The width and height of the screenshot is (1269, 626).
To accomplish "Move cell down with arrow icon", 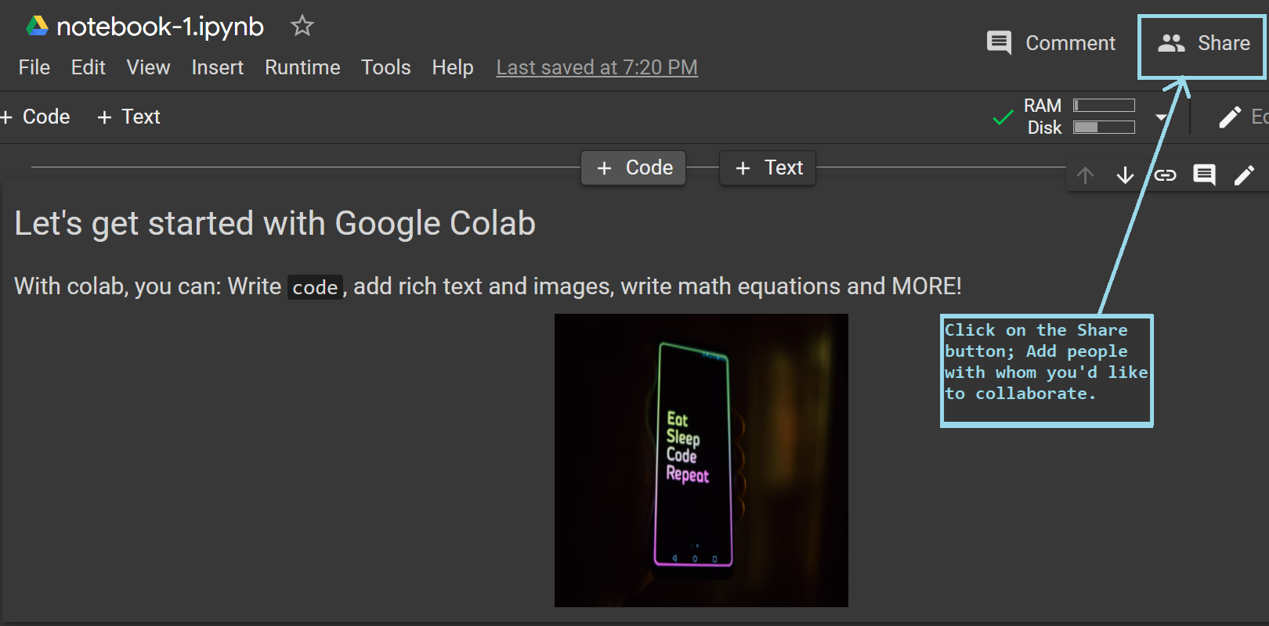I will 1125,175.
